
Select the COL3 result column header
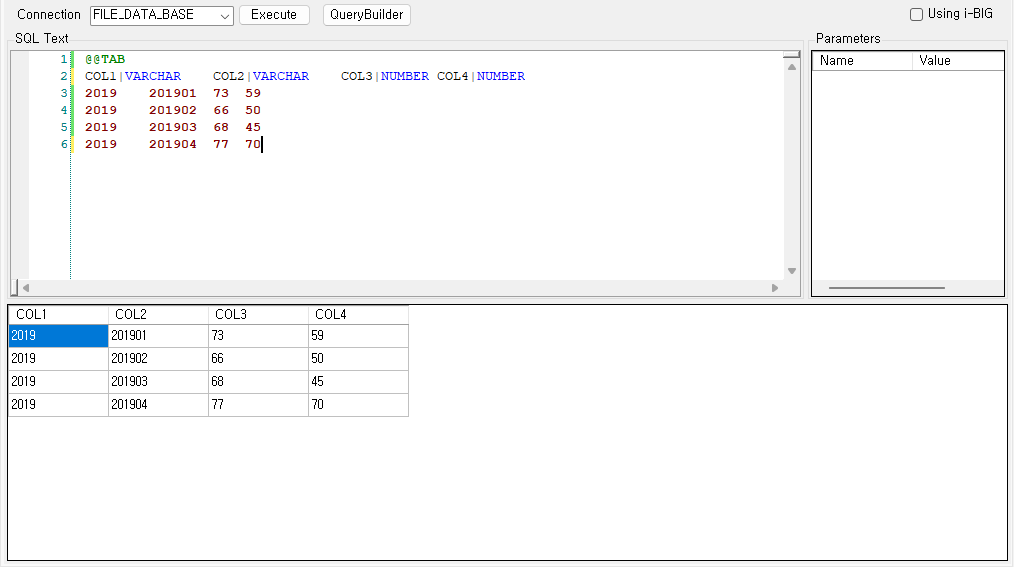pos(258,315)
